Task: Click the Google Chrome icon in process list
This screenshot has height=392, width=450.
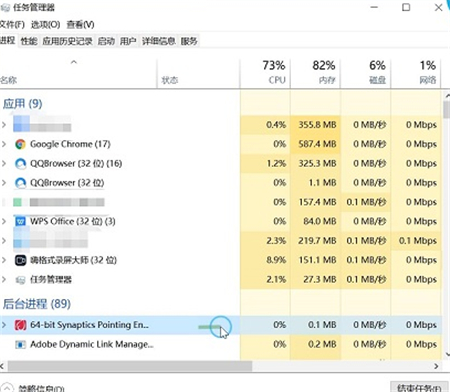Action: point(20,144)
